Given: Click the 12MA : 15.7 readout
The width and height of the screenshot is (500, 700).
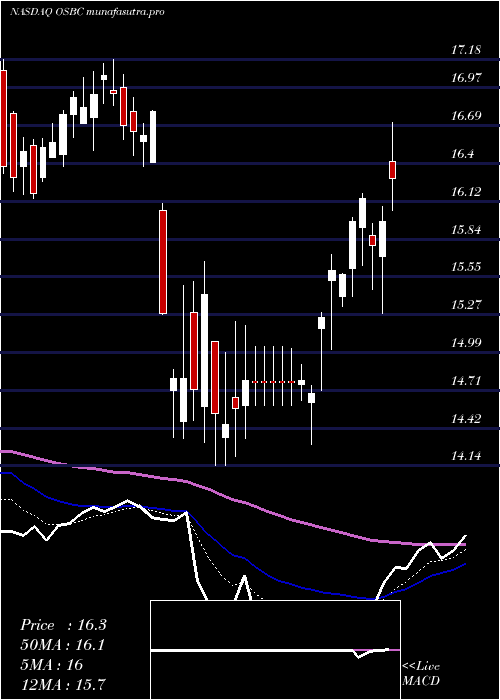Looking at the screenshot, I should pyautogui.click(x=63, y=684).
